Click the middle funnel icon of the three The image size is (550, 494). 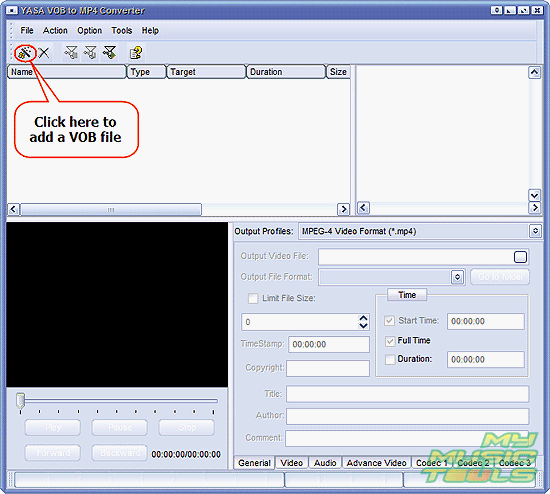click(90, 53)
